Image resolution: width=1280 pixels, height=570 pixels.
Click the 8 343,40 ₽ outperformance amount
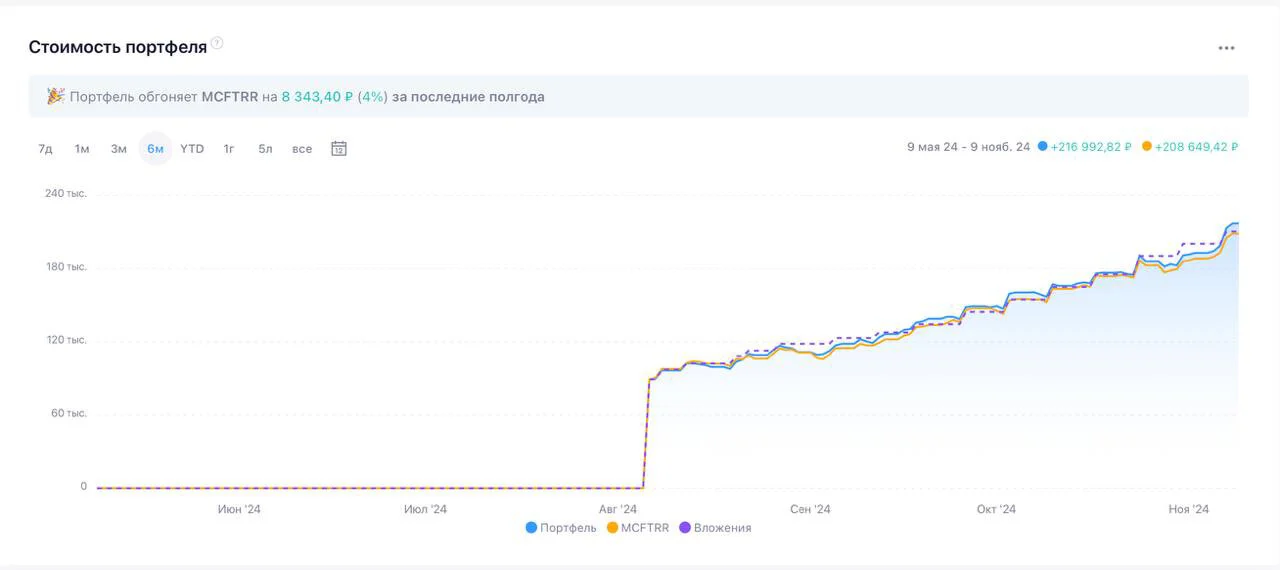coord(317,97)
